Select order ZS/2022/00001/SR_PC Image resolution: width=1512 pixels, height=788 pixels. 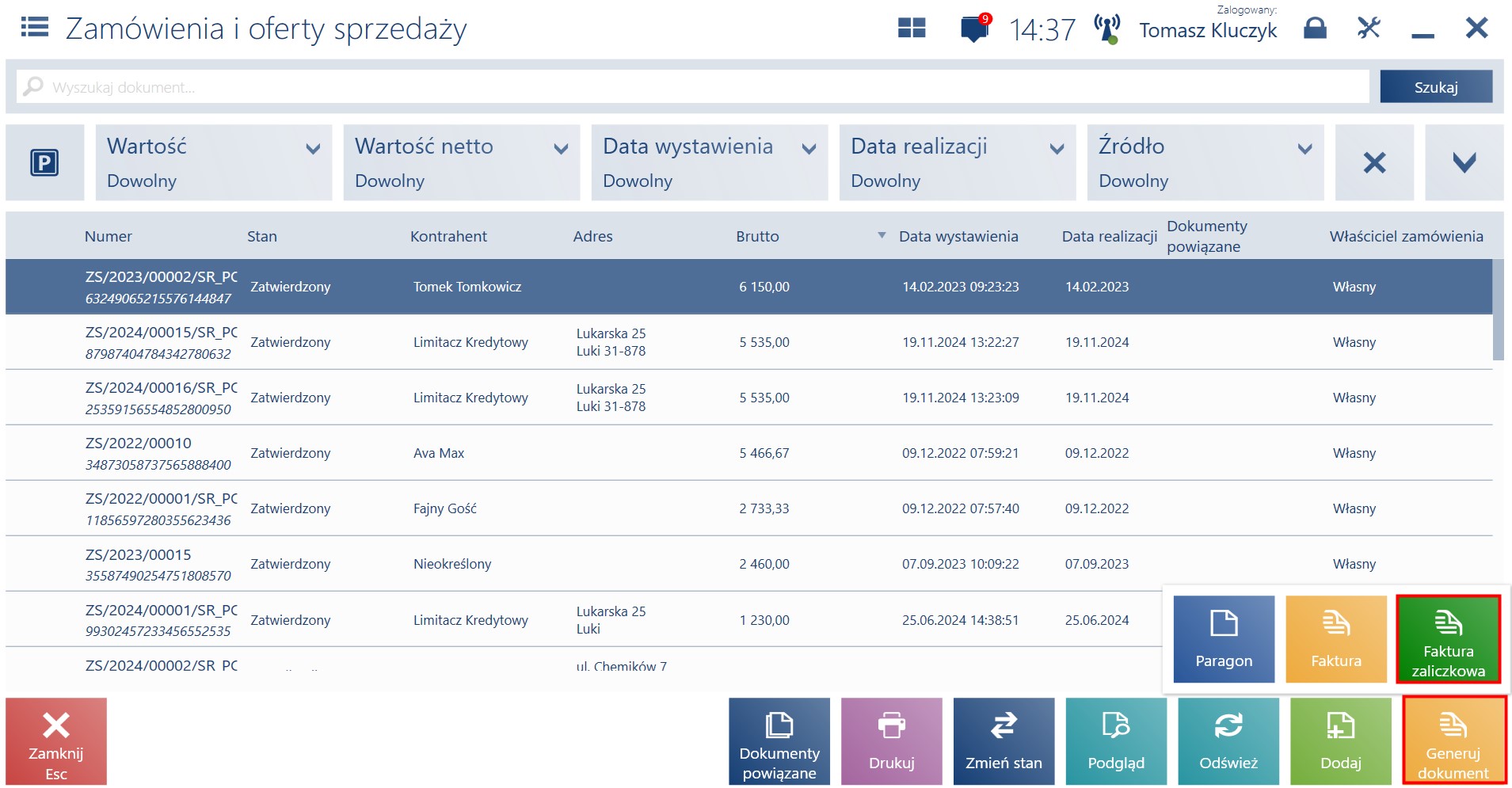click(x=749, y=508)
